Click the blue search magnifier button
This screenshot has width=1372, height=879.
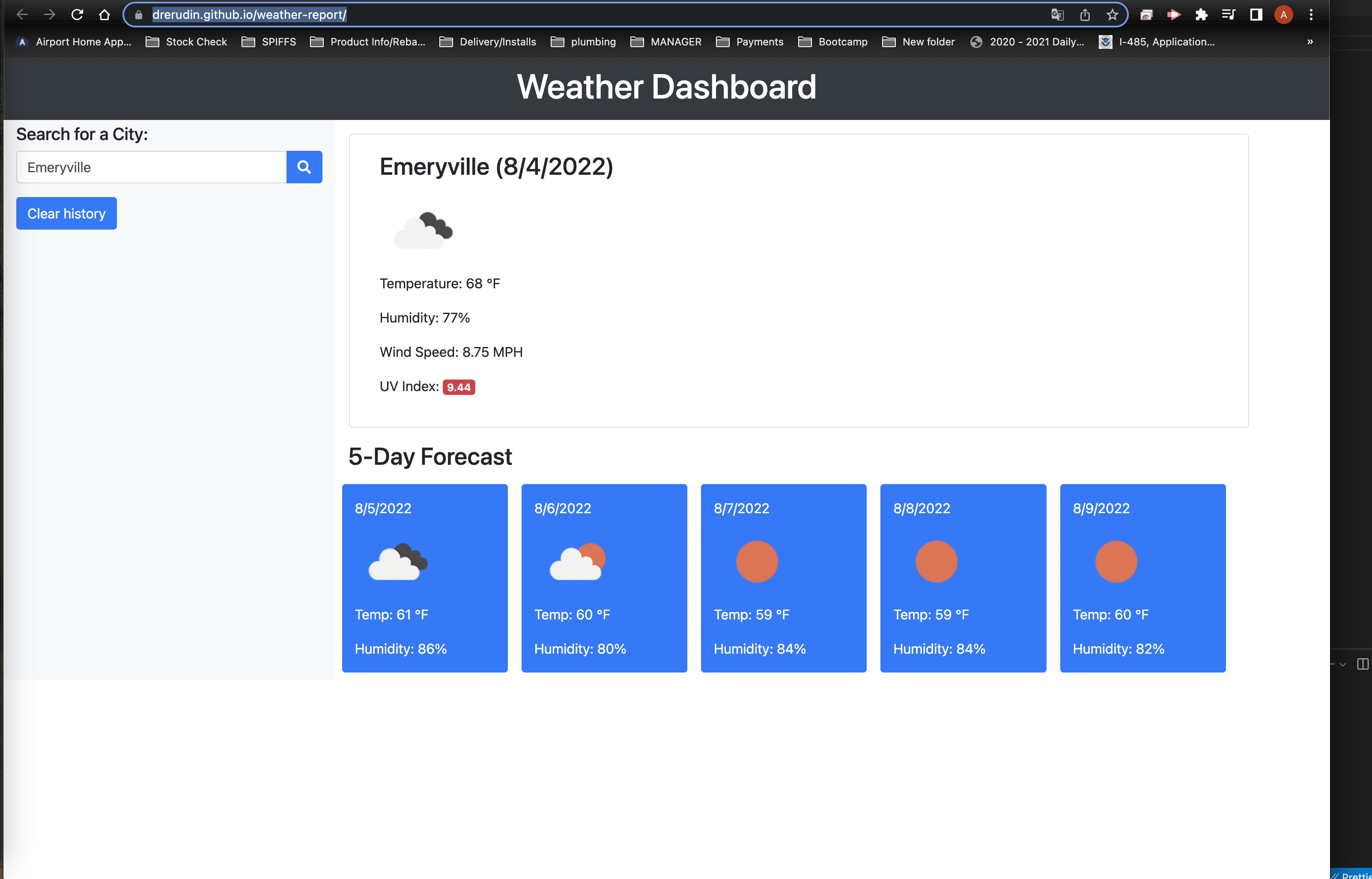coord(304,167)
